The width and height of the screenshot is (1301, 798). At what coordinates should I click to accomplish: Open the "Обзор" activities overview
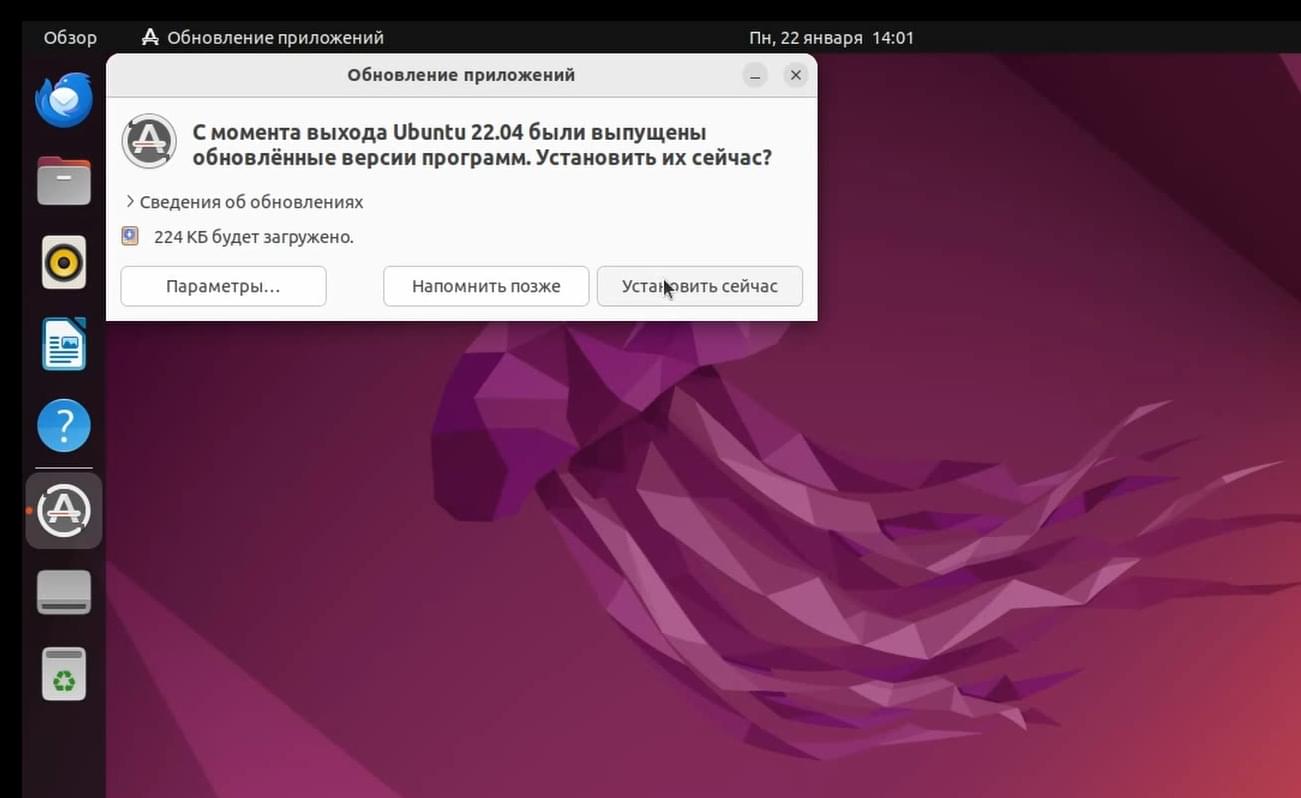tap(70, 38)
